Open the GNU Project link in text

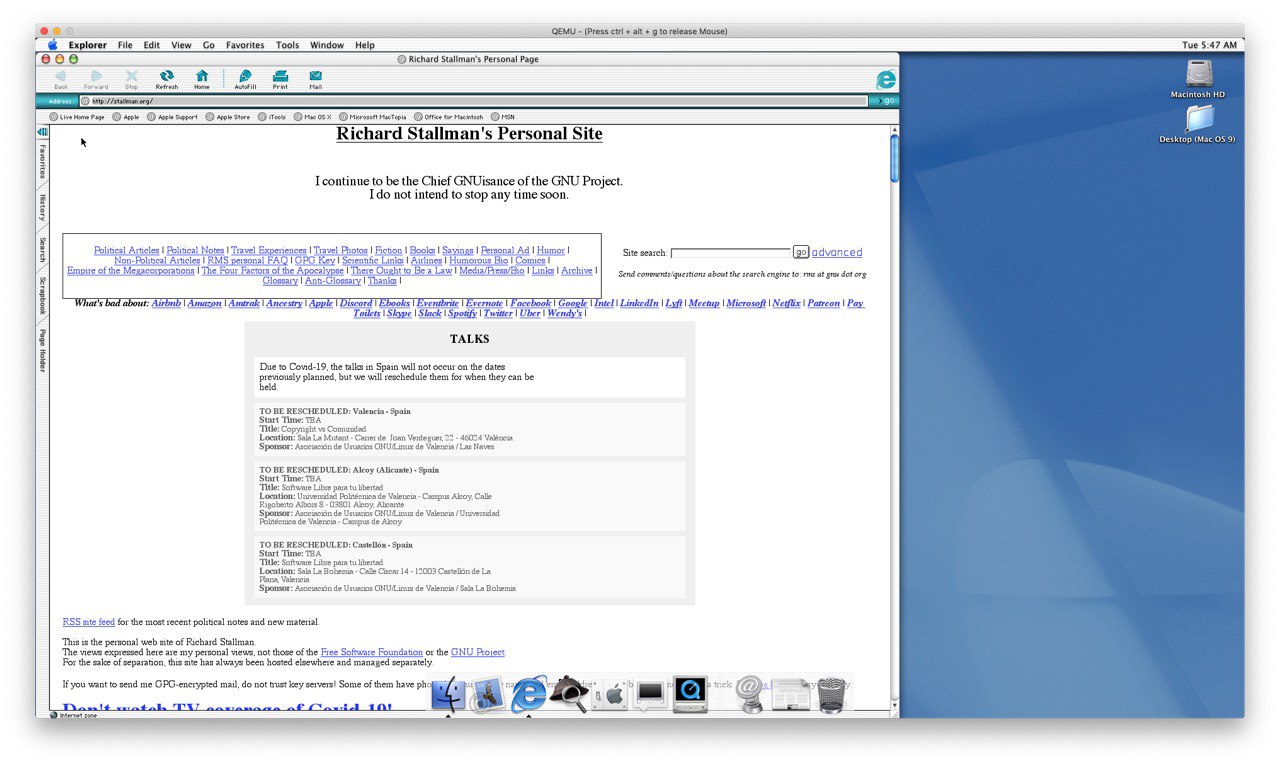(x=478, y=652)
